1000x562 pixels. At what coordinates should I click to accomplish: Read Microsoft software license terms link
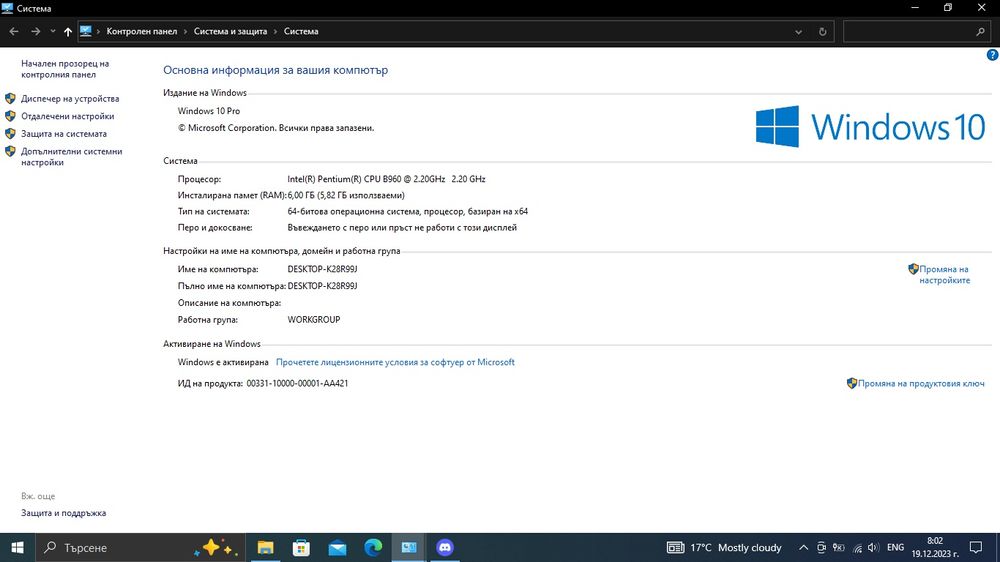tap(395, 362)
